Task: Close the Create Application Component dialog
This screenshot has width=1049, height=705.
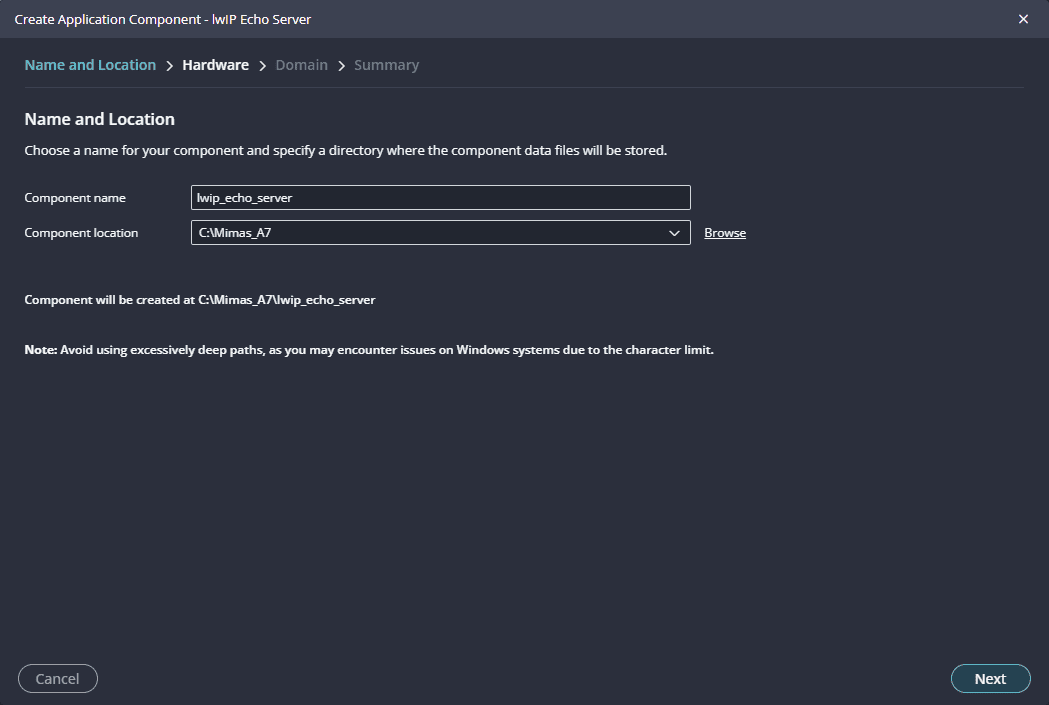Action: (1023, 19)
